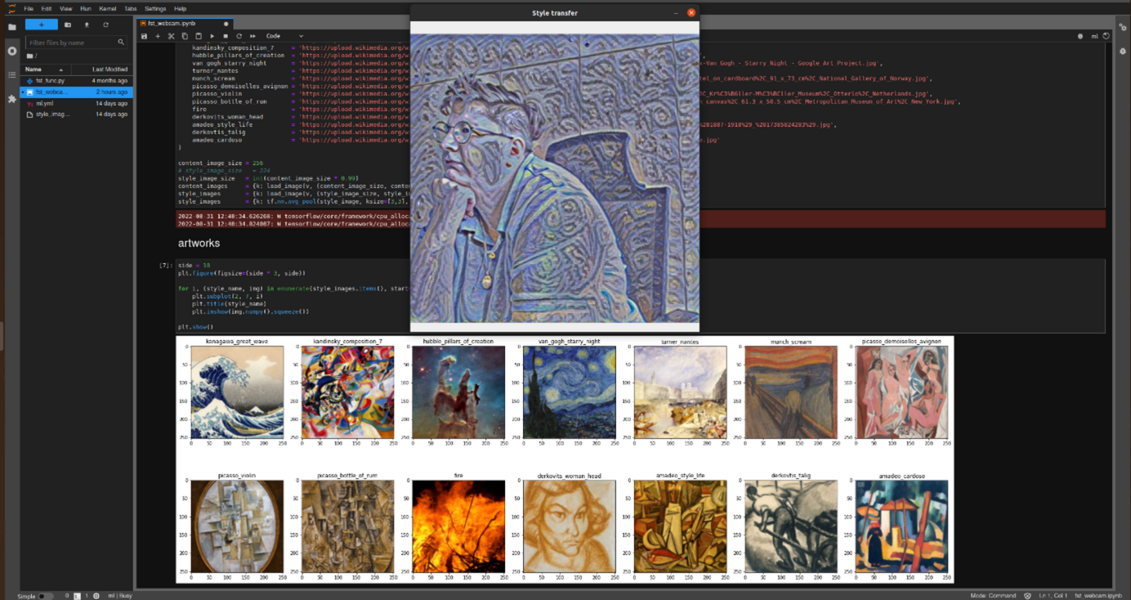Click the red tensorflow warning output area

coord(641,219)
